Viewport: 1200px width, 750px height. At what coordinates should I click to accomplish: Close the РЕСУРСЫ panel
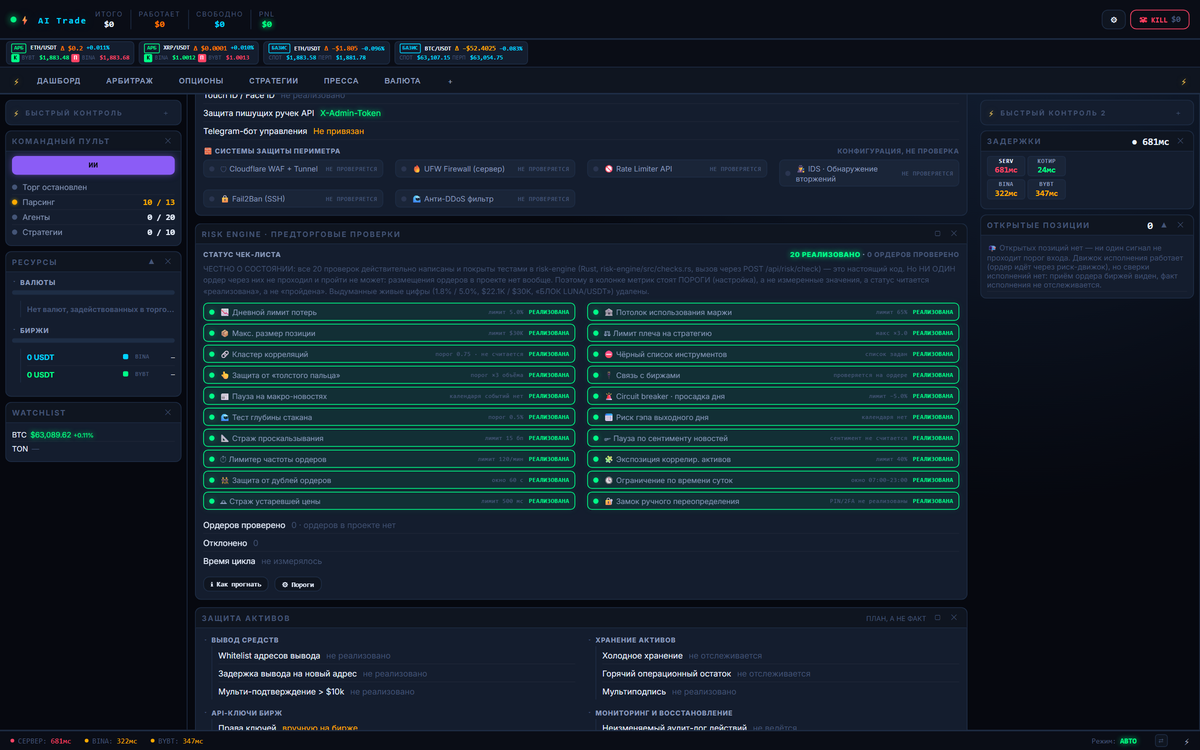tap(168, 262)
